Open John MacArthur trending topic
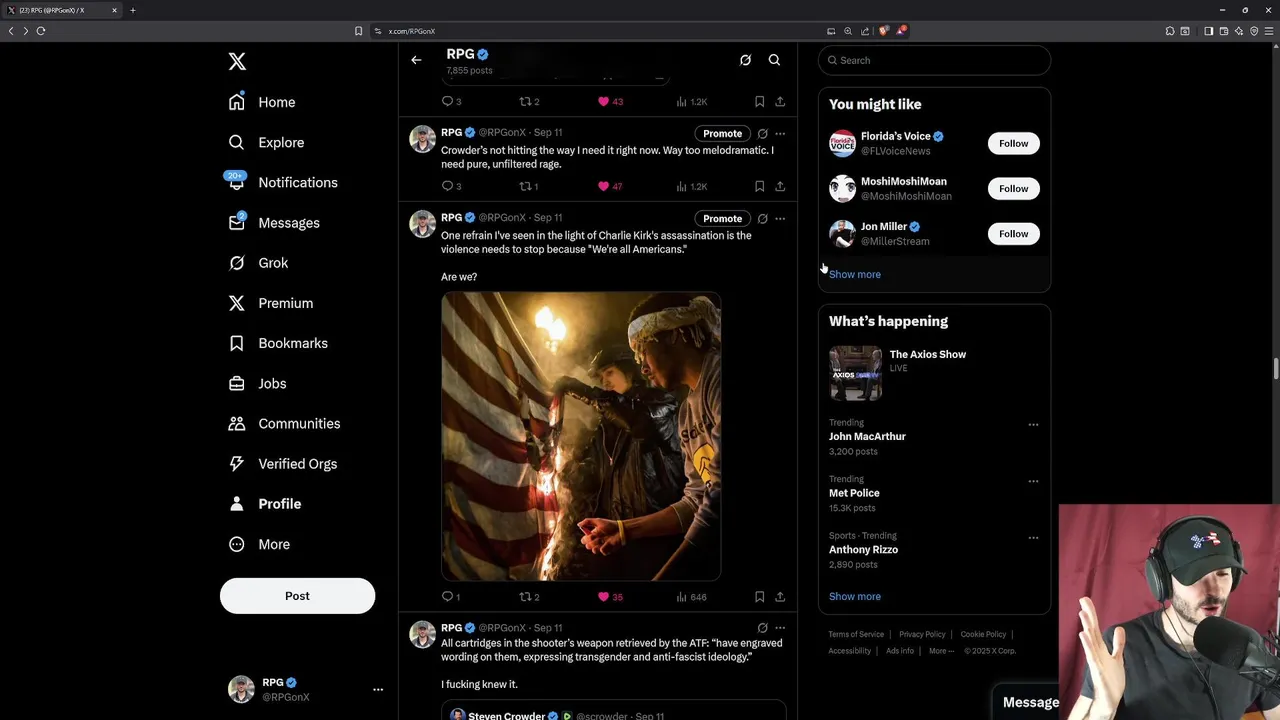 (x=867, y=436)
